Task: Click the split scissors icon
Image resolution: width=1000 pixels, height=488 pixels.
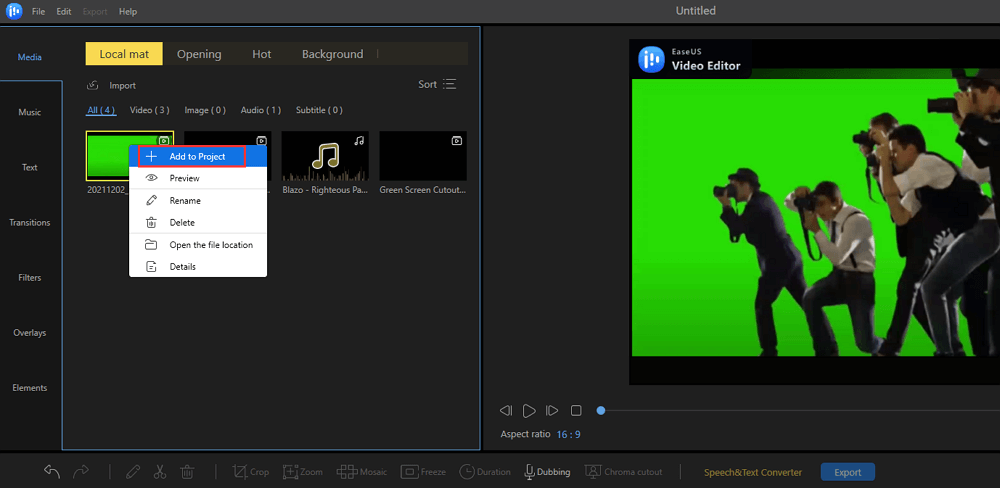Action: [160, 472]
